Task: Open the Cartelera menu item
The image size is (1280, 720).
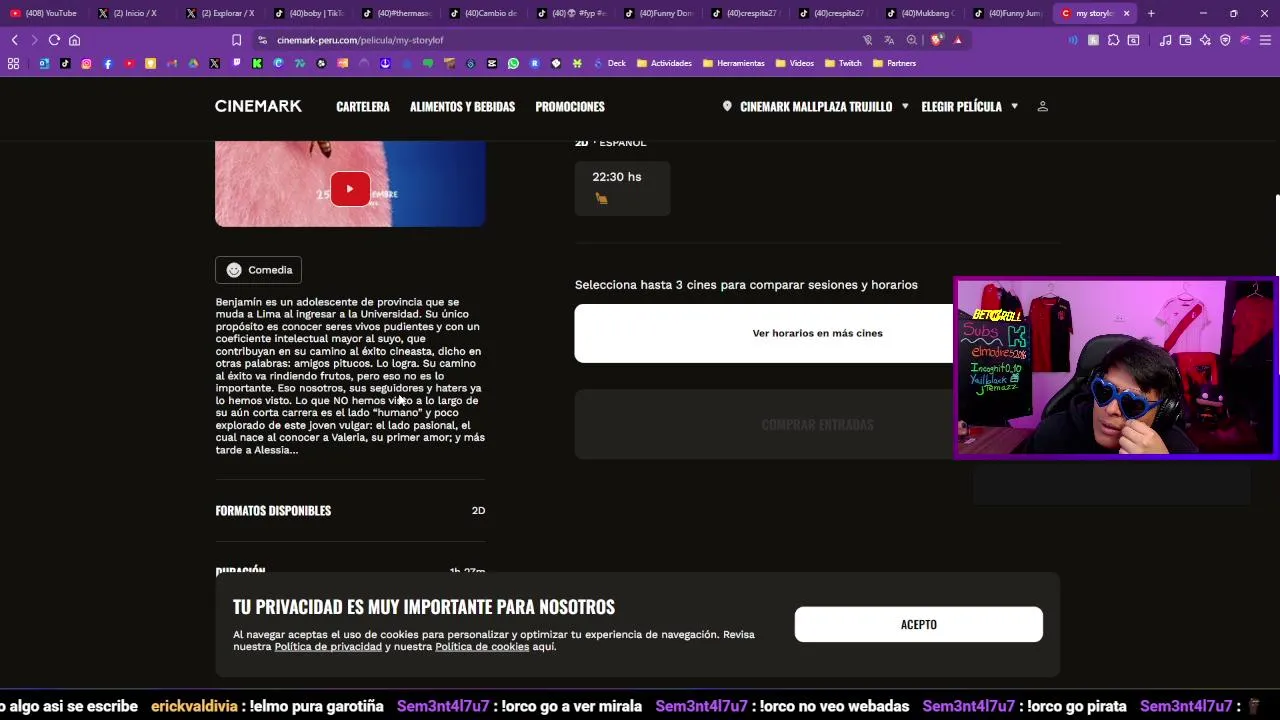Action: click(x=363, y=106)
